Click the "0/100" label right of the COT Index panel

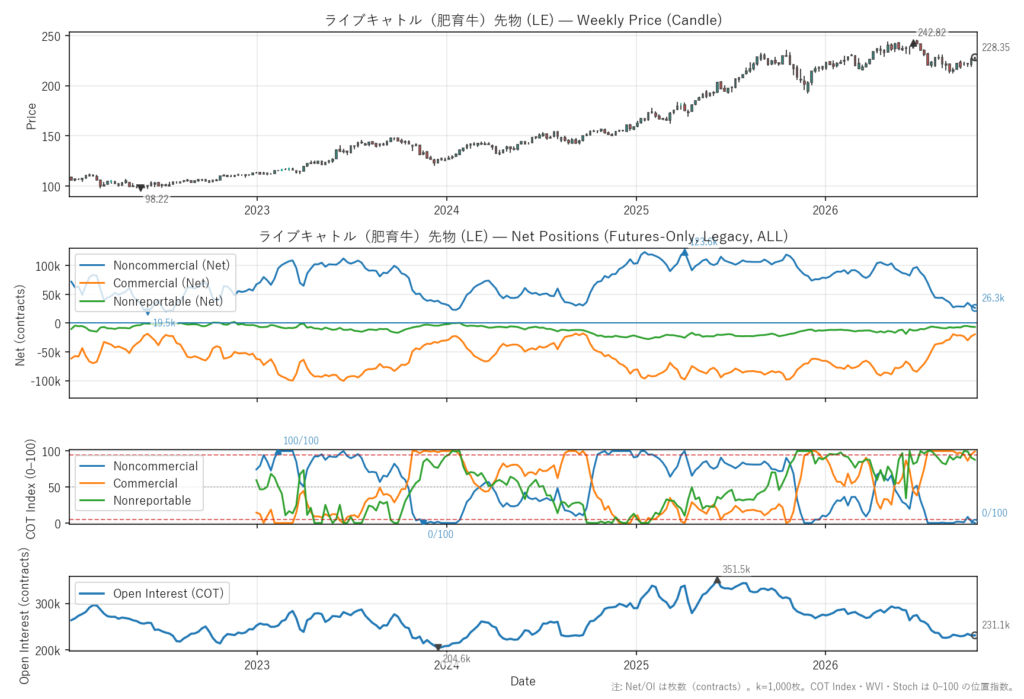click(995, 513)
